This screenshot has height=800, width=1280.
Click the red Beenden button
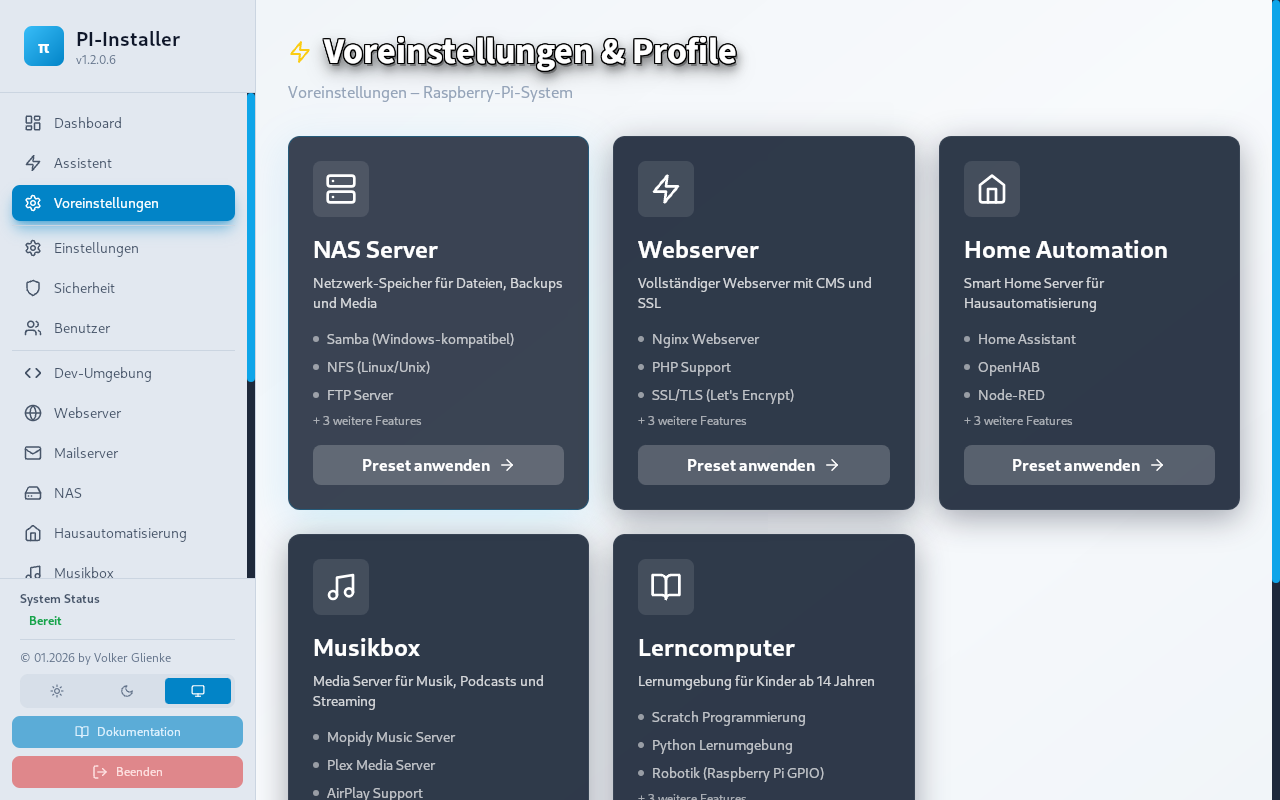pyautogui.click(x=127, y=772)
